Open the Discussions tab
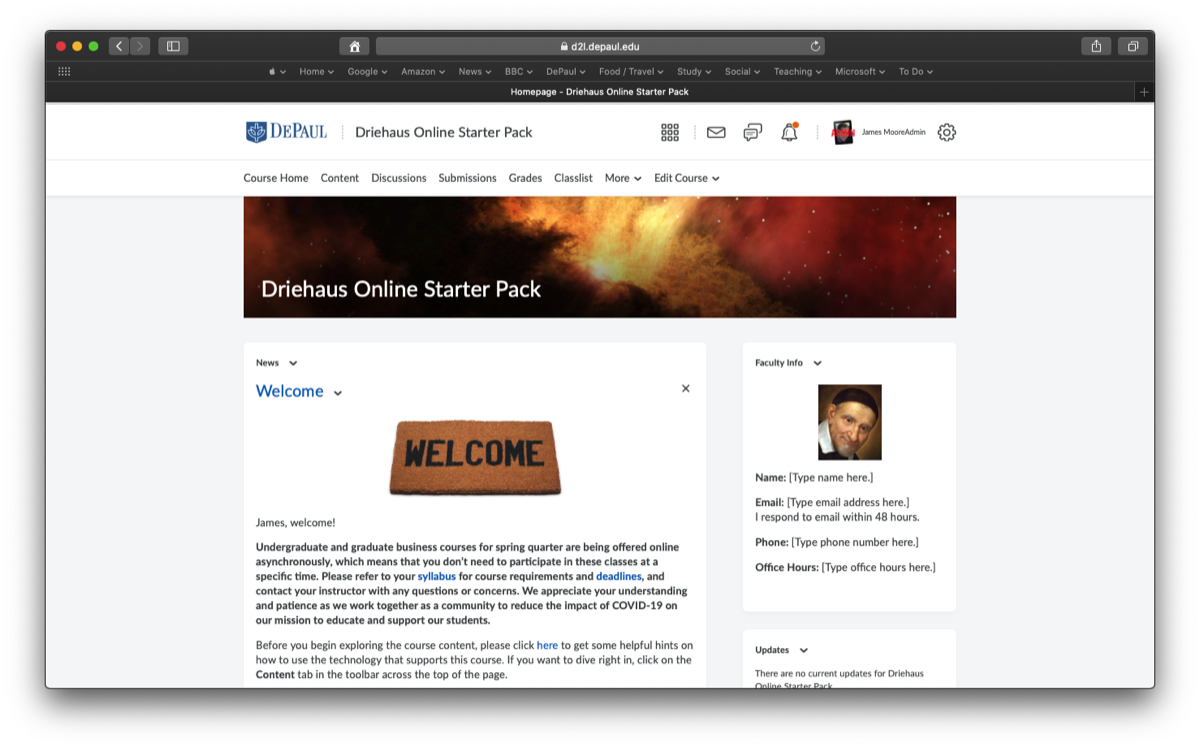This screenshot has height=748, width=1200. 398,178
